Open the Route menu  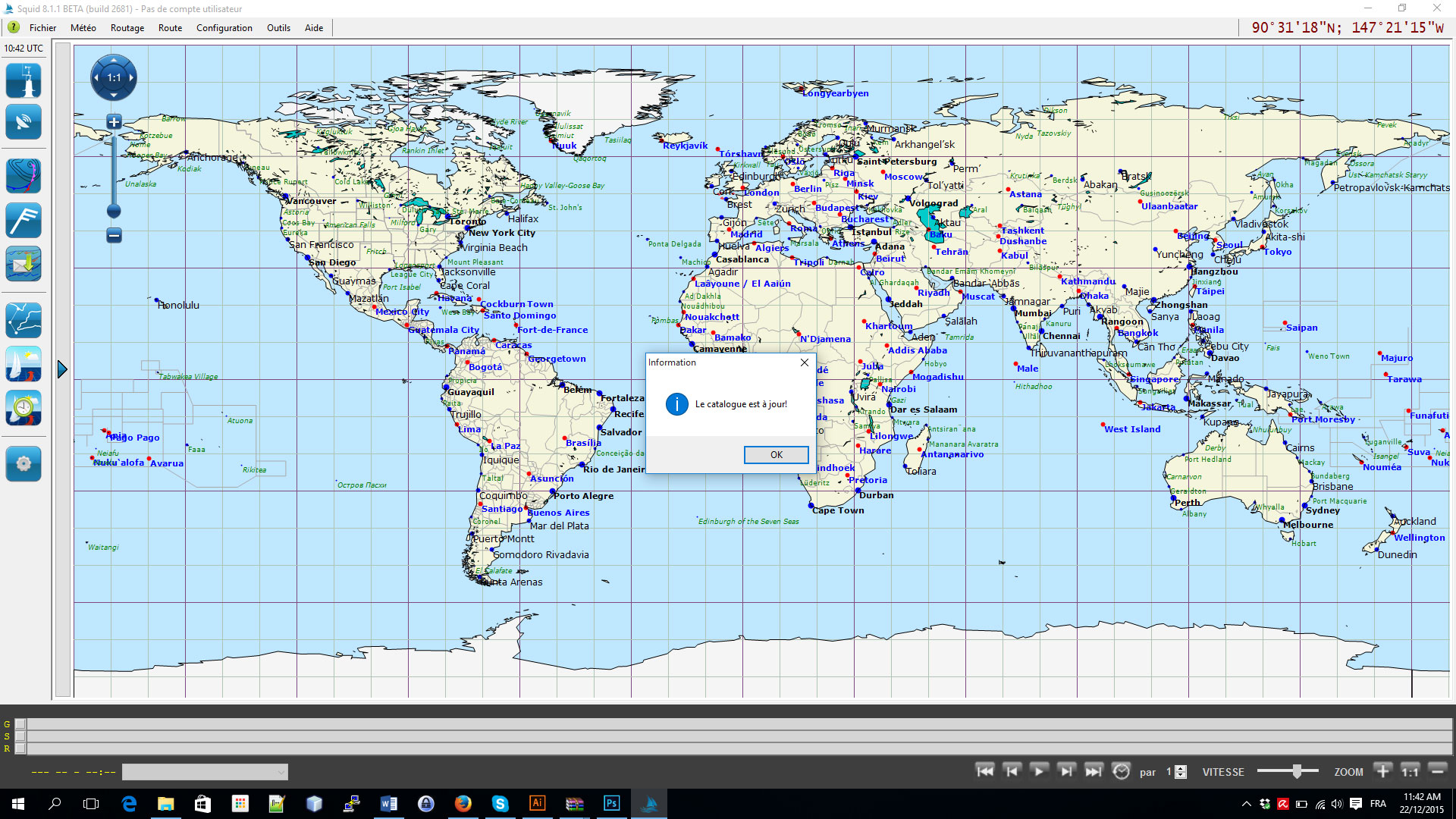170,28
